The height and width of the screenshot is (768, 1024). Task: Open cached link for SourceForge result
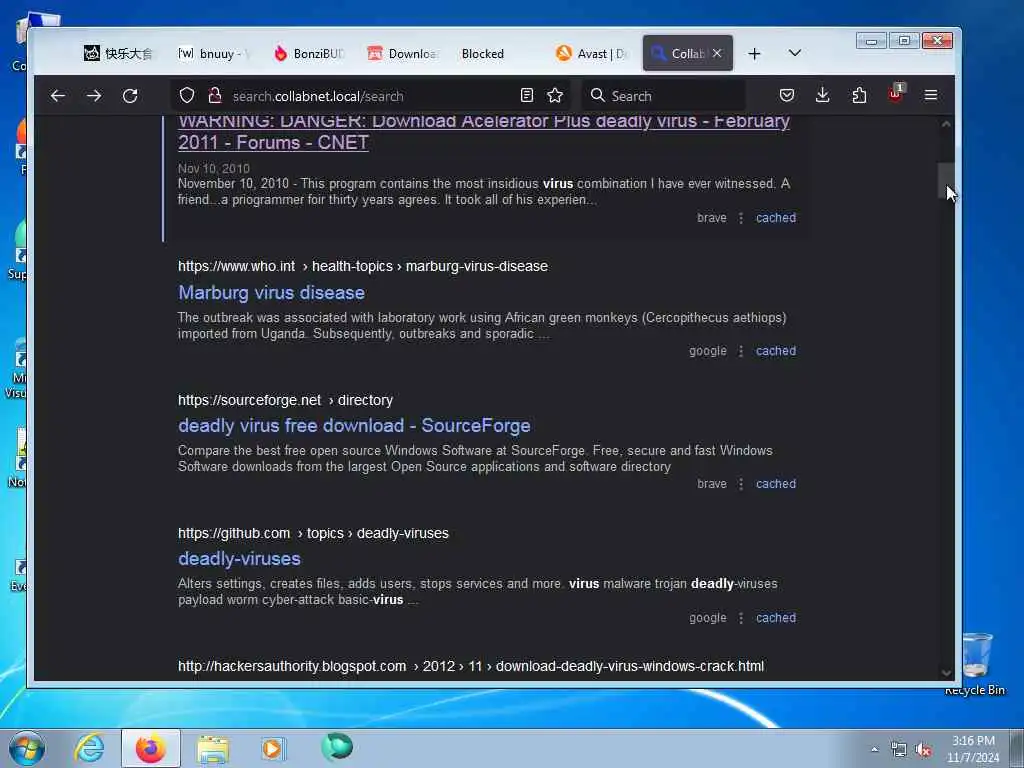coord(776,484)
